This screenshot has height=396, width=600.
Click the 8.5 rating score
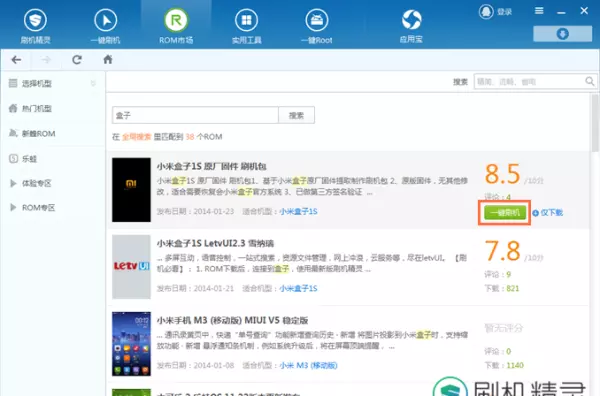click(x=502, y=174)
